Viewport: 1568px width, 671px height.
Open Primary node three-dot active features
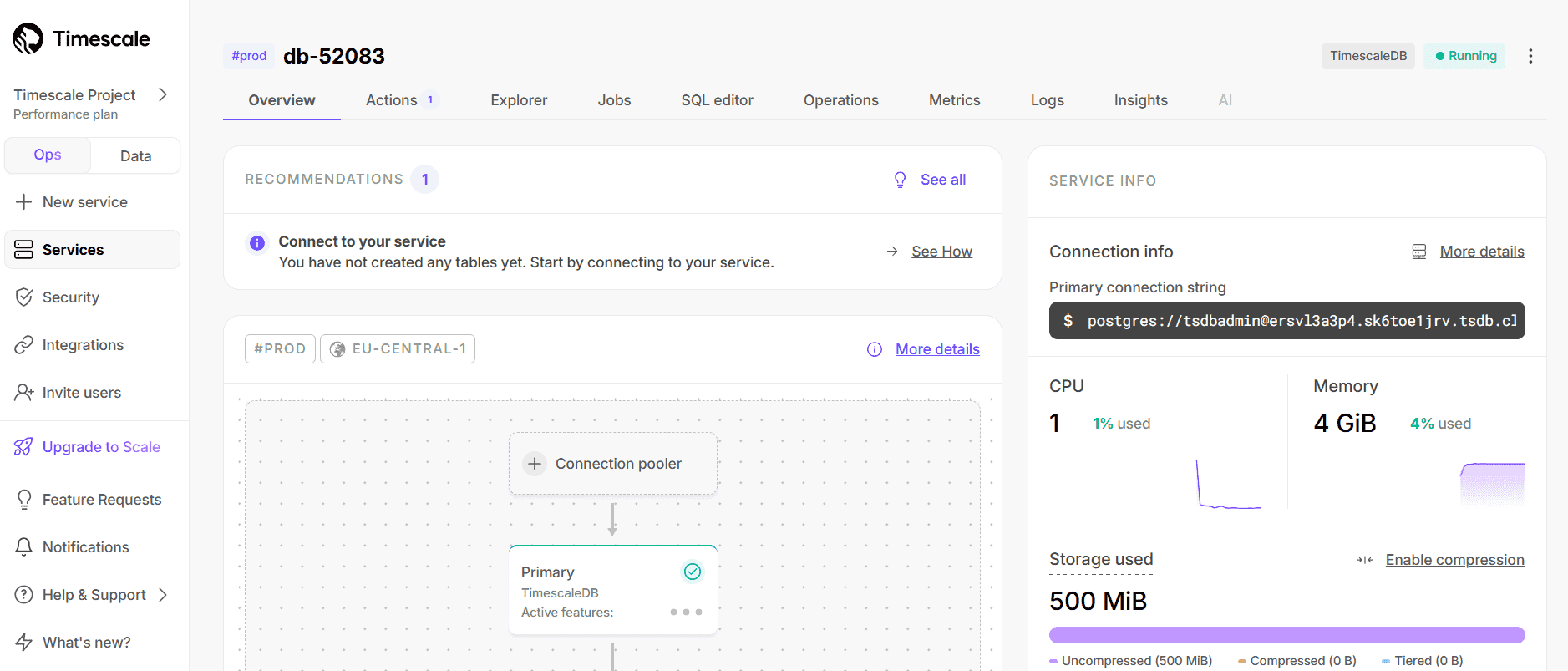[686, 613]
